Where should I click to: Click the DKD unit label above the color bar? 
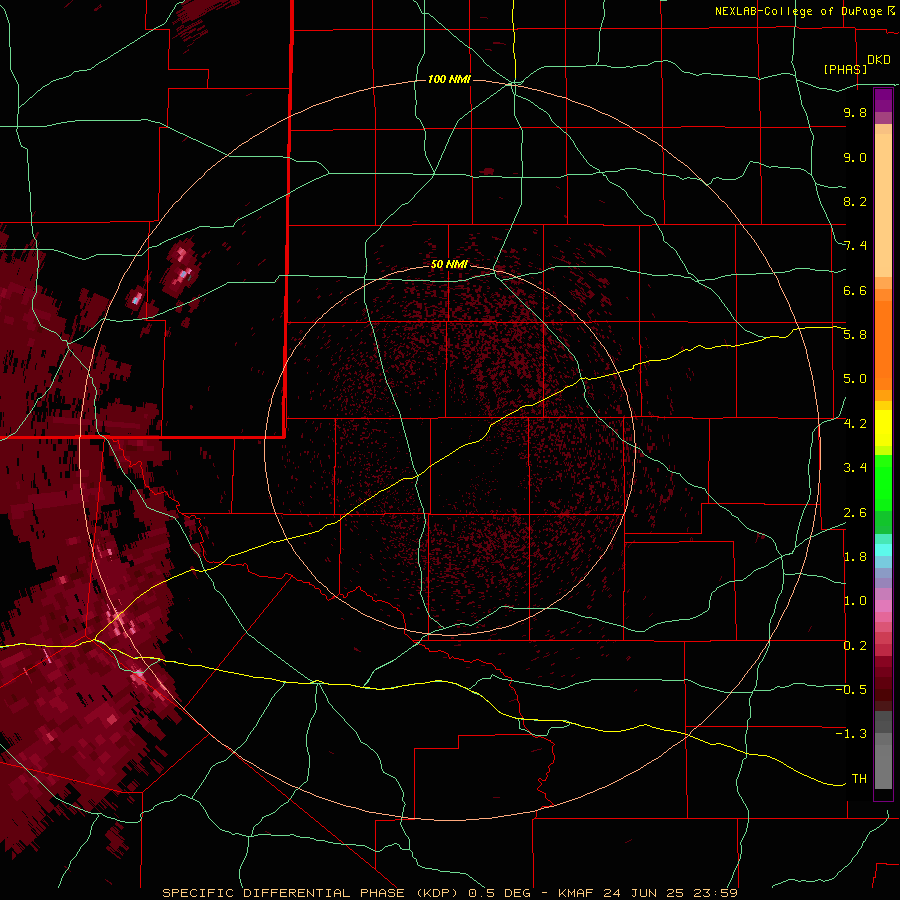pos(879,60)
